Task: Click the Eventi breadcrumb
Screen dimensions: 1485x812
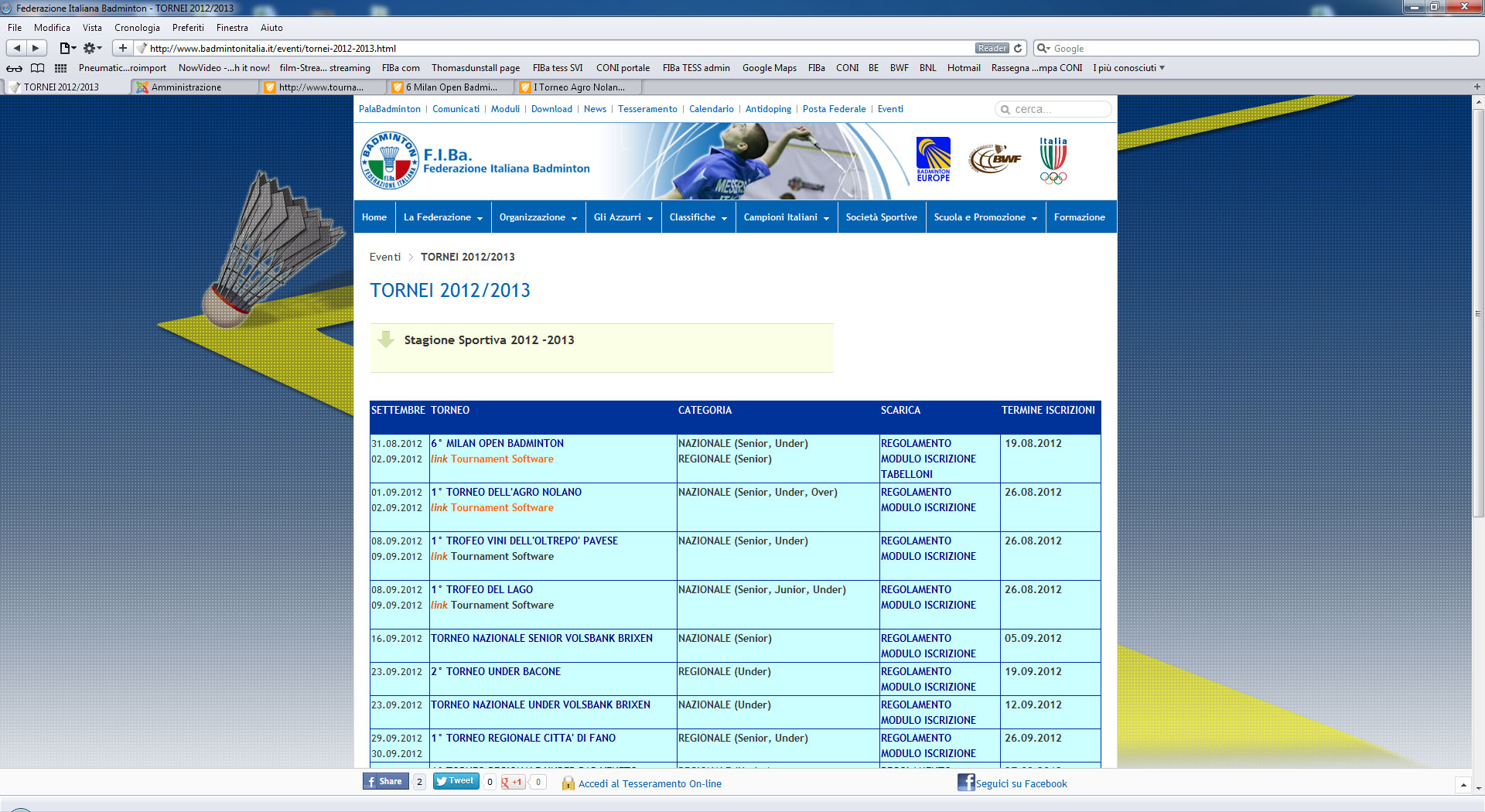Action: coord(385,257)
